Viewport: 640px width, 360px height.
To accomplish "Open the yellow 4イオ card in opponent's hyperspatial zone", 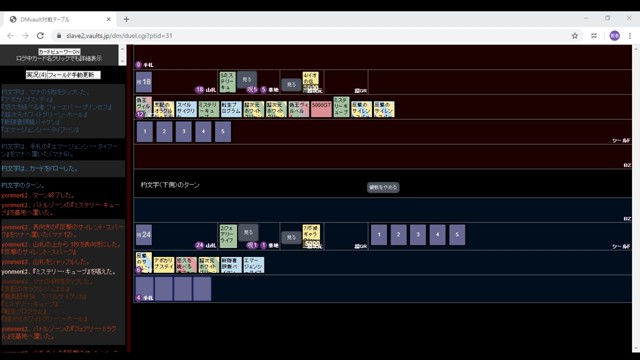I will point(311,82).
